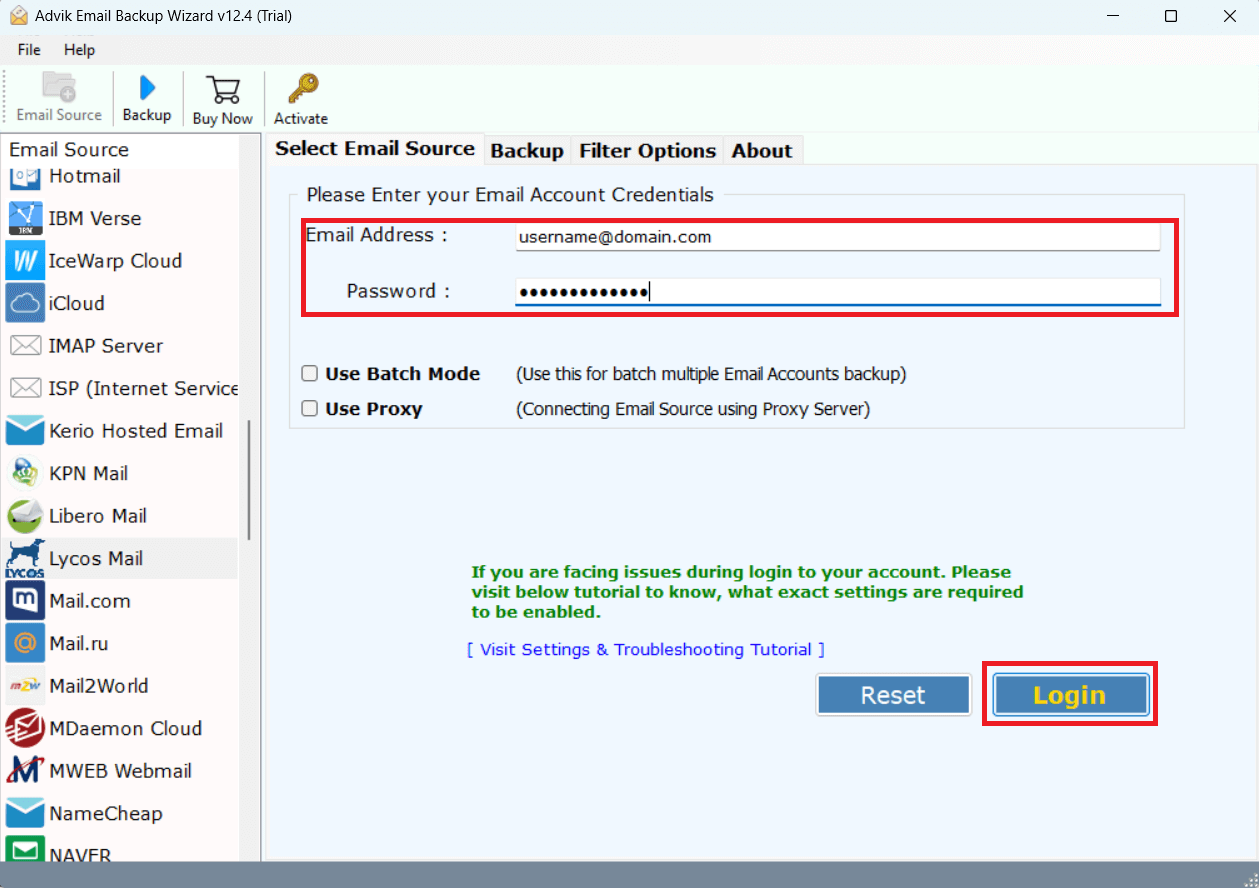This screenshot has width=1259, height=888.
Task: Enable Use Batch Mode checkbox
Action: (310, 374)
